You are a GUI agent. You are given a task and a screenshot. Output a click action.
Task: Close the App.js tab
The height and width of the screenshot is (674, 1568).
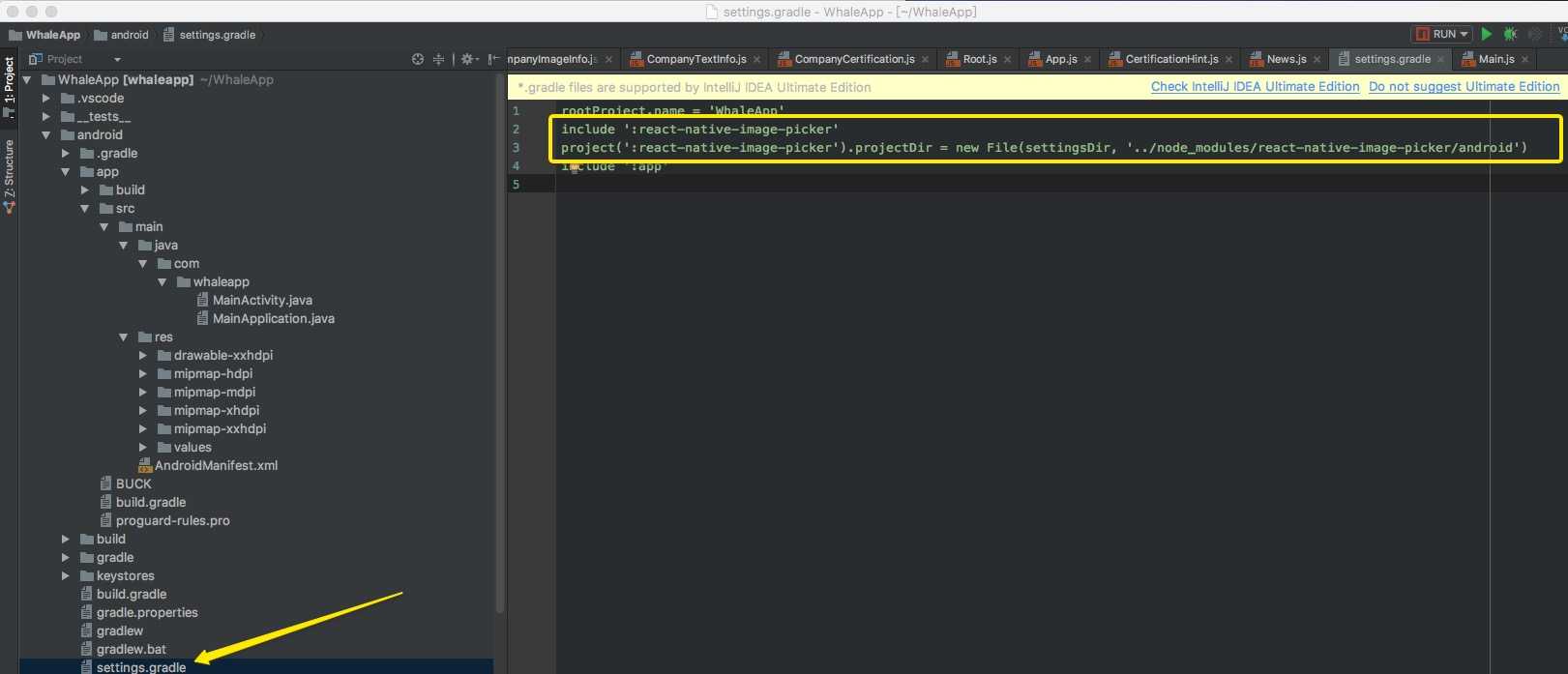[1087, 60]
